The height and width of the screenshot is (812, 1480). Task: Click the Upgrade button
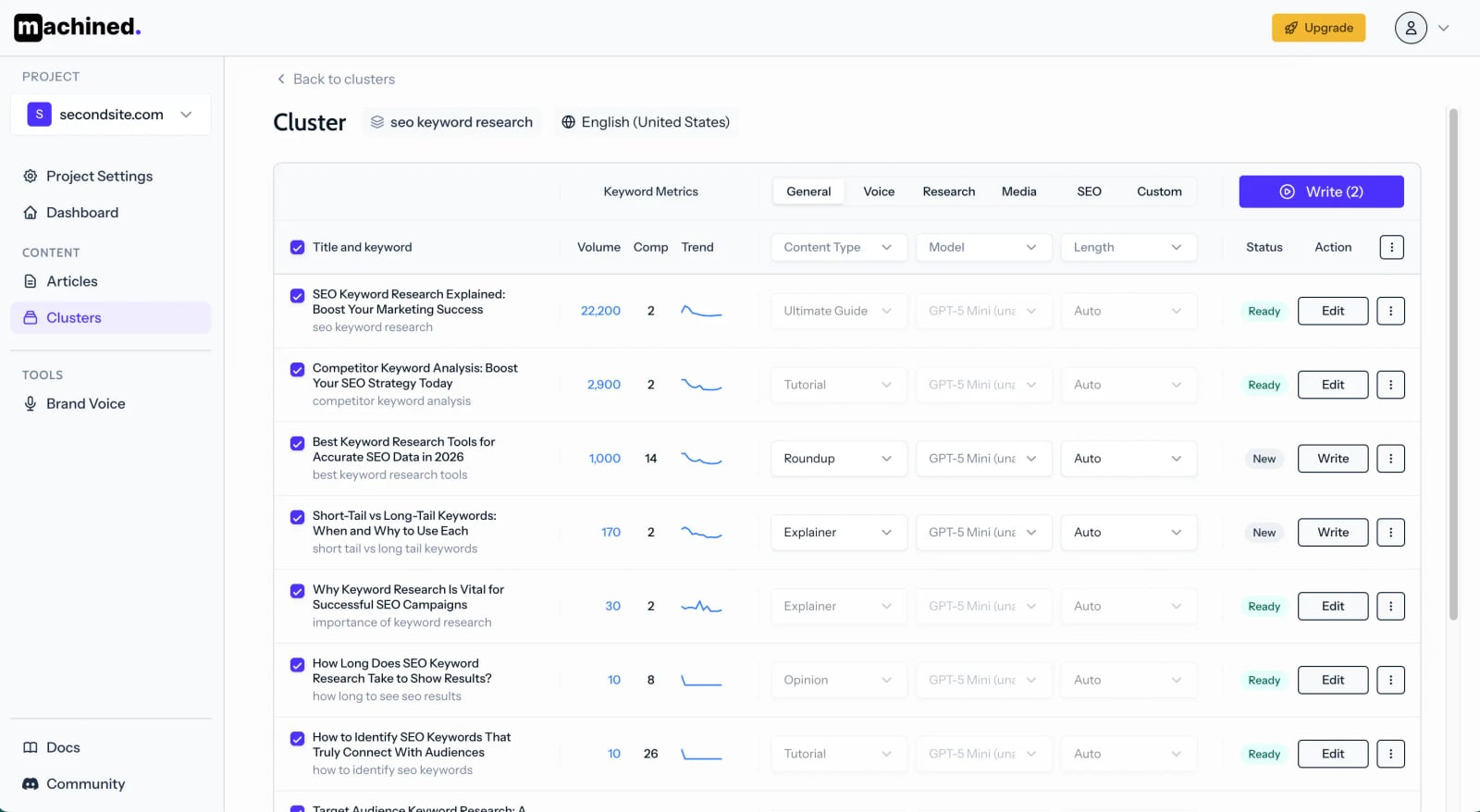pos(1318,28)
